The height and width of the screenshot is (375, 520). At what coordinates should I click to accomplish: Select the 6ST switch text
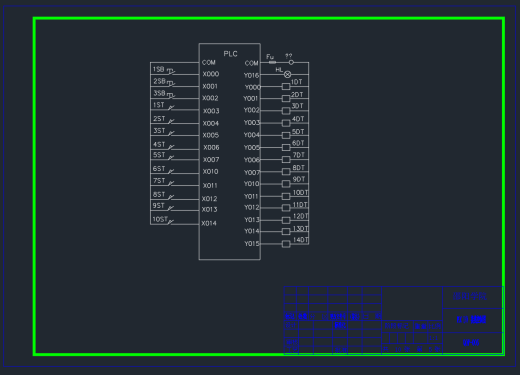point(159,169)
